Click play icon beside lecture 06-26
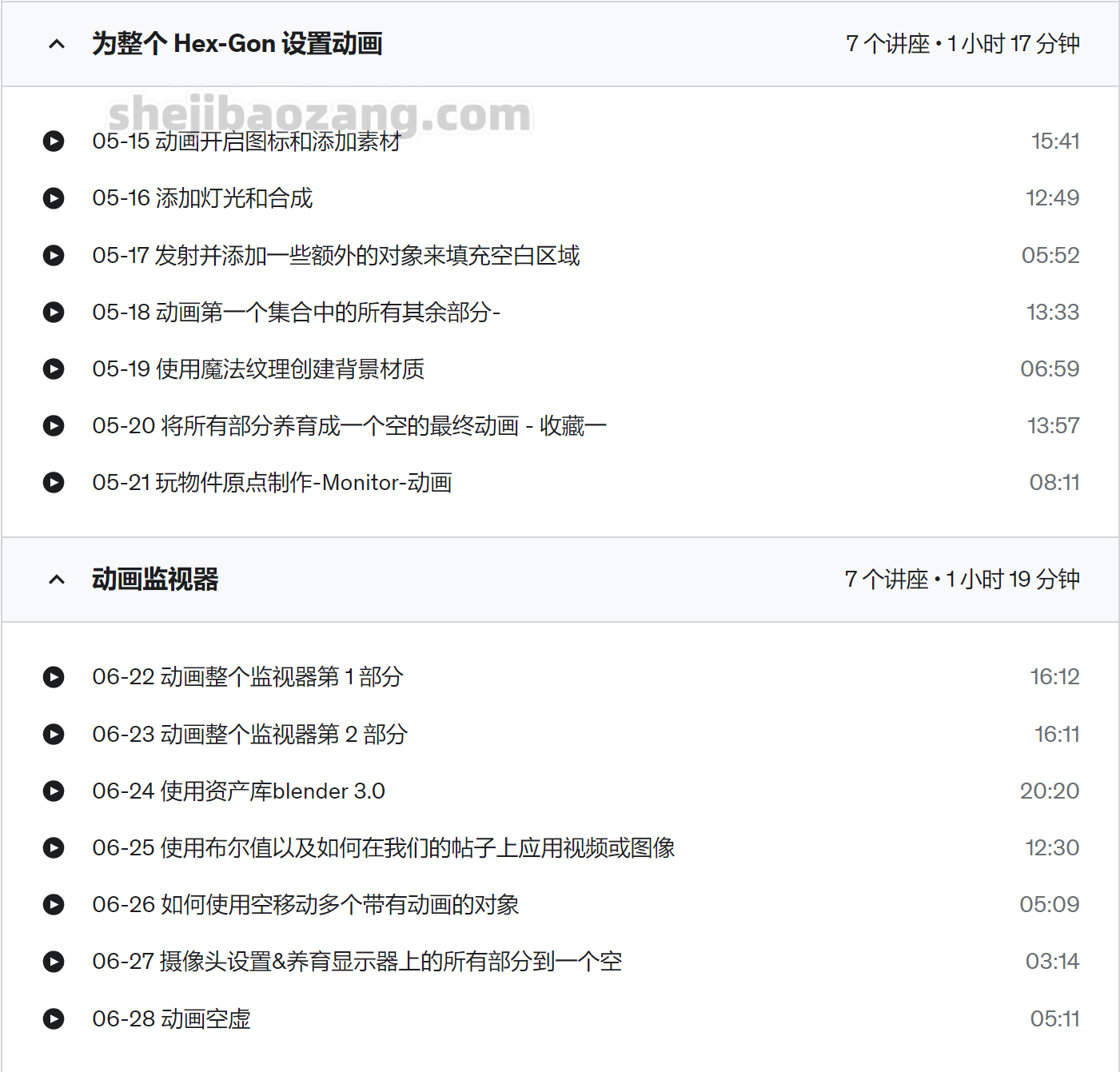 click(x=54, y=905)
